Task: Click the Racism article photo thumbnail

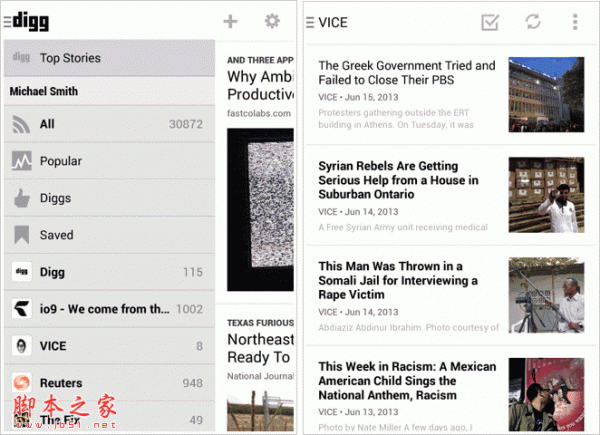Action: [x=546, y=394]
